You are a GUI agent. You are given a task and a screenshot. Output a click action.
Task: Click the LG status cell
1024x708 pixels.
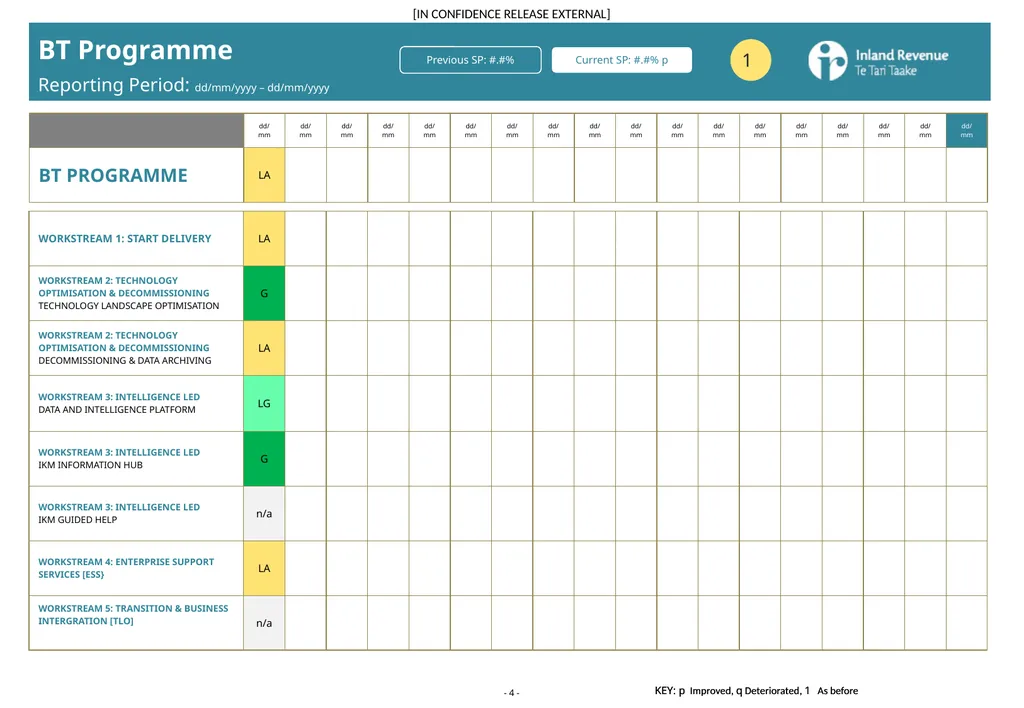(x=264, y=403)
